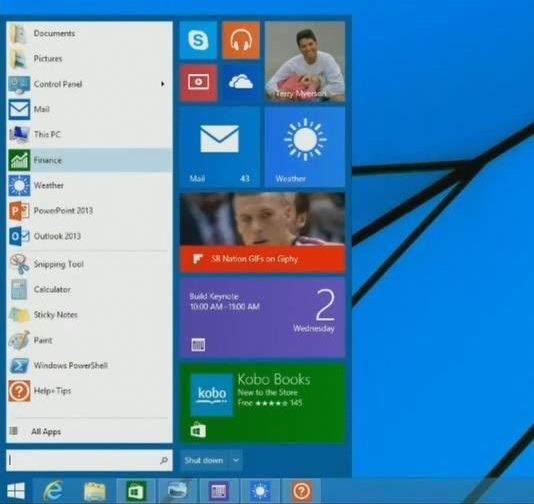Click the PowerPoint 2013 icon
This screenshot has width=534, height=504.
click(19, 210)
